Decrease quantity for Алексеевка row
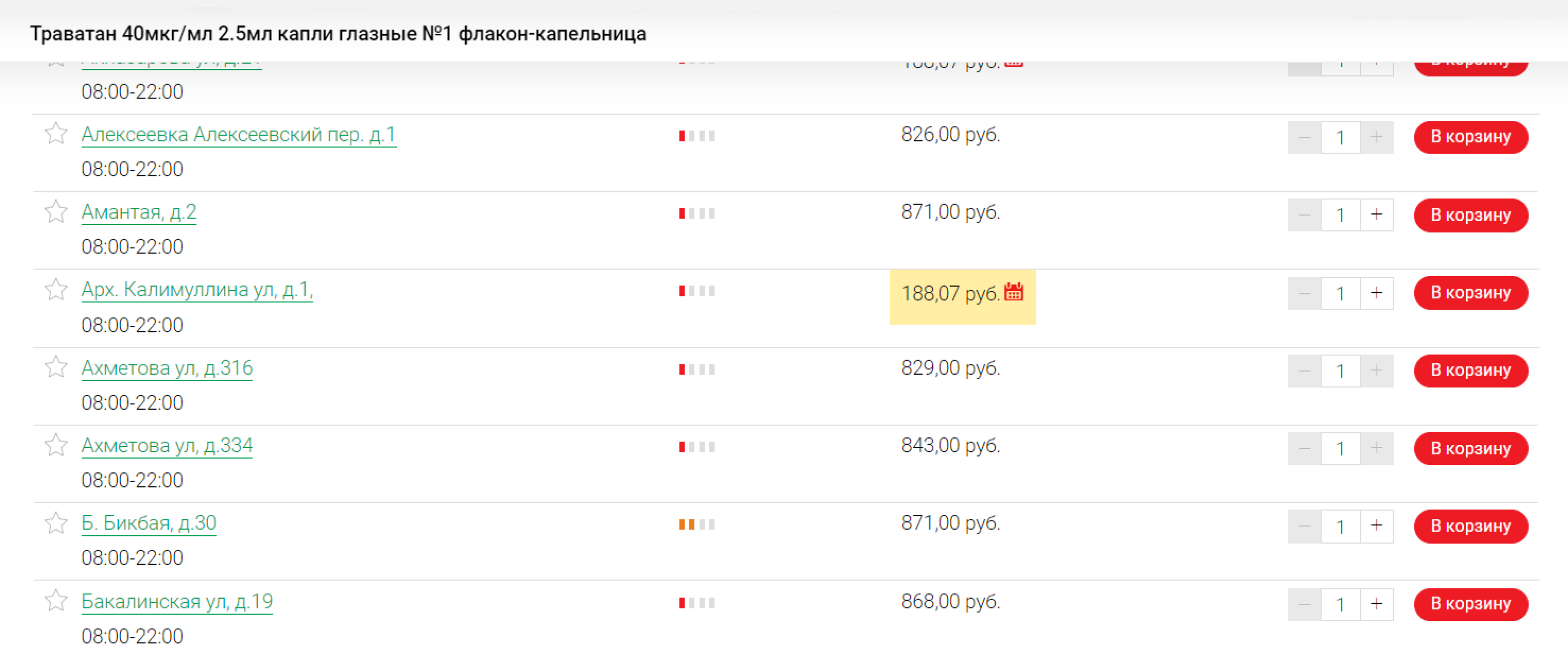The image size is (1568, 672). click(x=1305, y=137)
